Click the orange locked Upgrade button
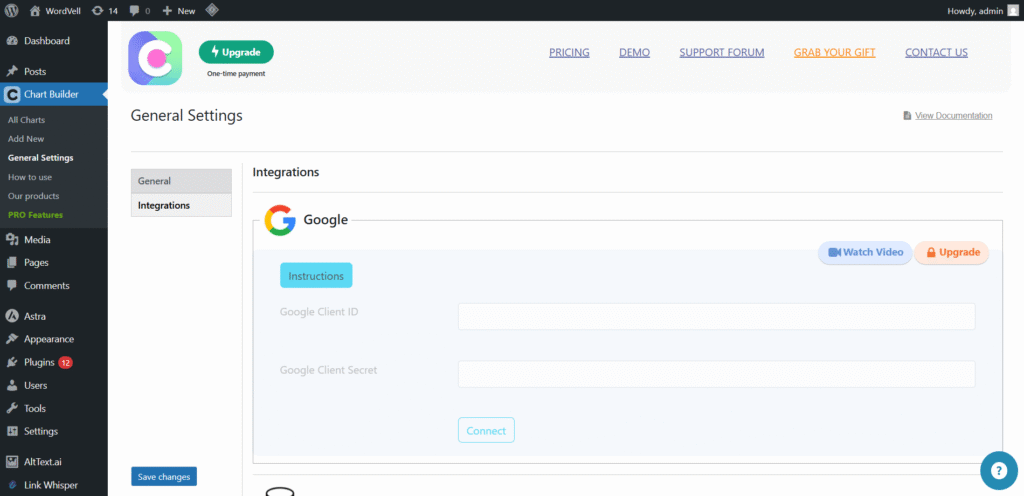This screenshot has height=496, width=1024. click(952, 253)
